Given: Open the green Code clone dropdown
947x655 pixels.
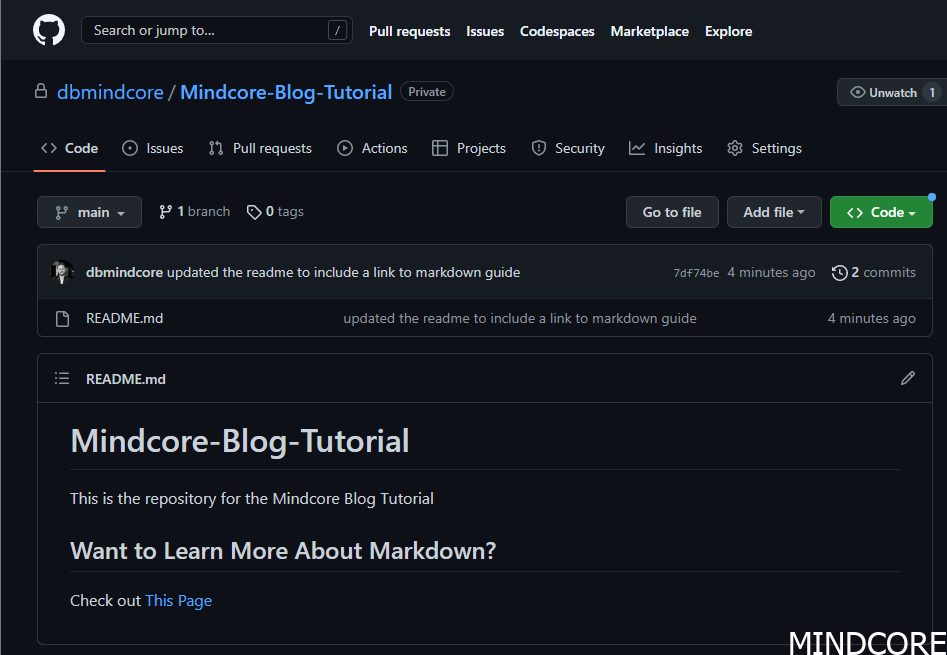Looking at the screenshot, I should point(881,211).
